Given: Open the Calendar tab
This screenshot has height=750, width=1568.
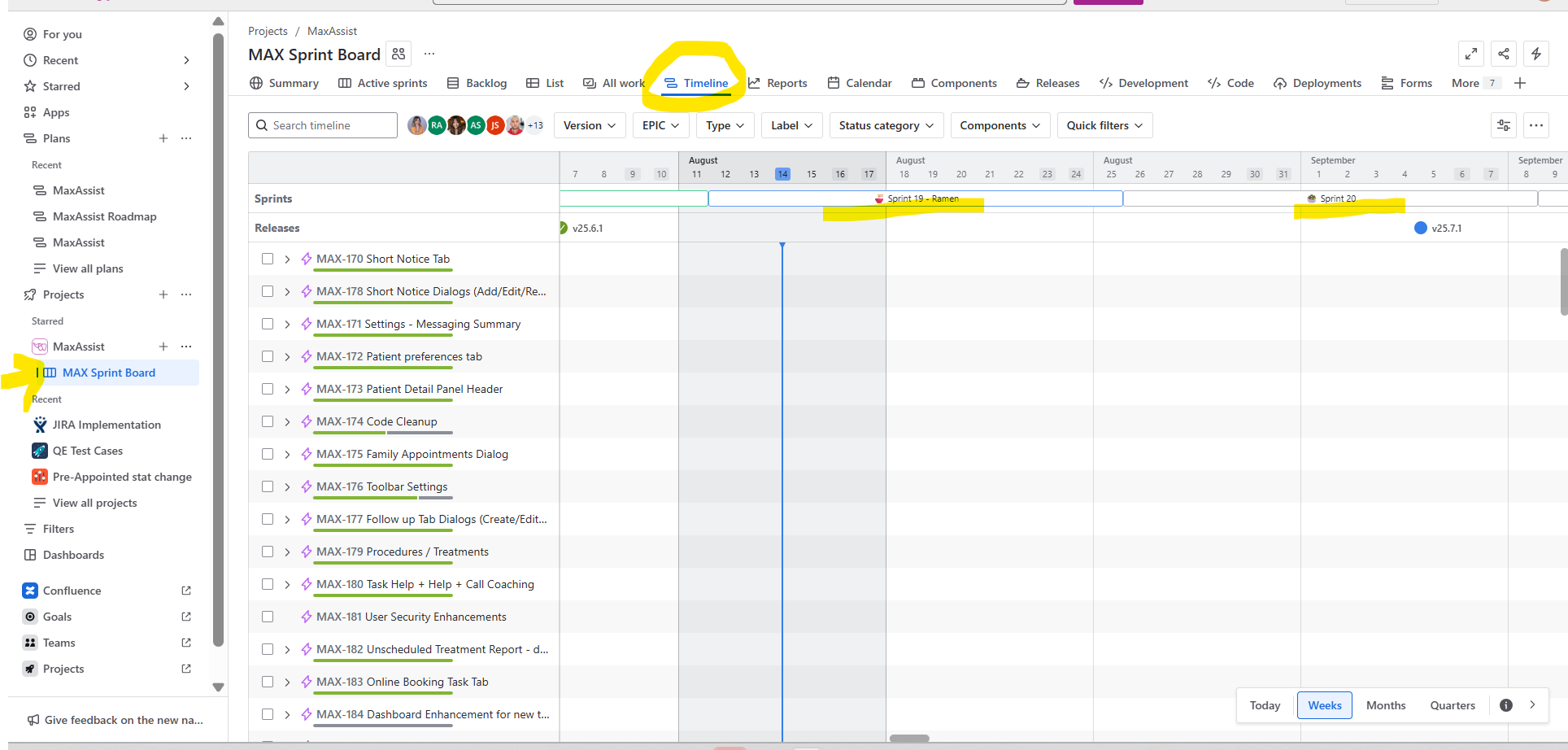Looking at the screenshot, I should click(860, 83).
